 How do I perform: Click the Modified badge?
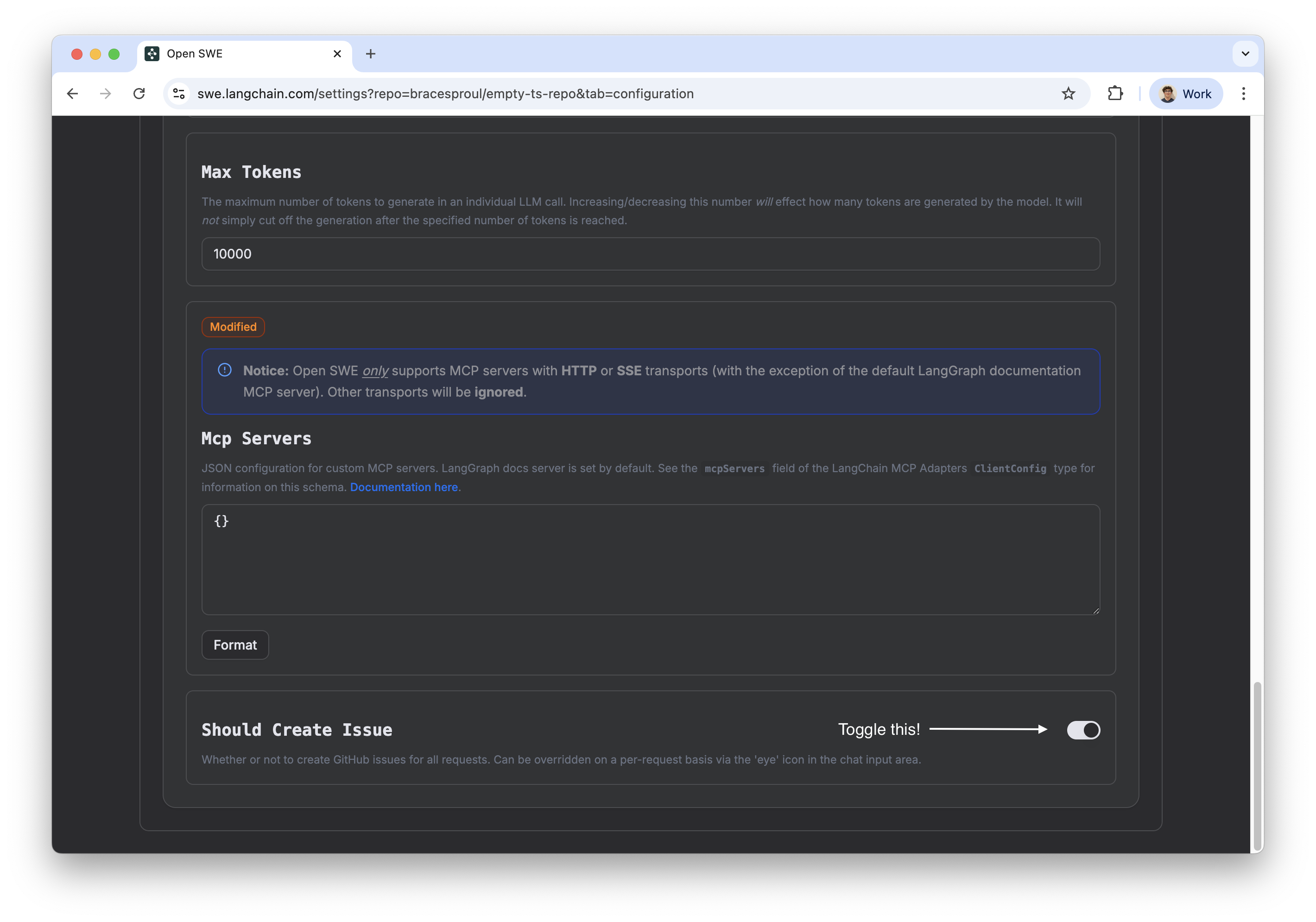[x=233, y=327]
